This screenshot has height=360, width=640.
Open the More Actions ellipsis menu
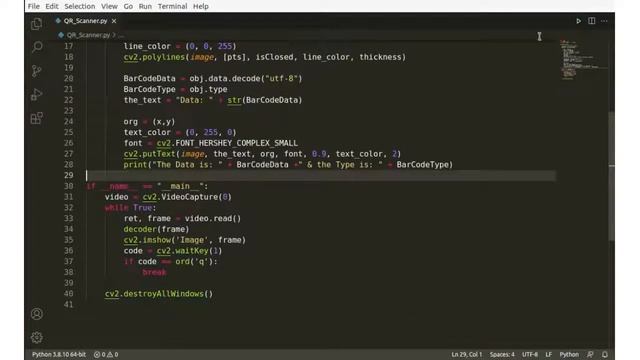coord(604,21)
